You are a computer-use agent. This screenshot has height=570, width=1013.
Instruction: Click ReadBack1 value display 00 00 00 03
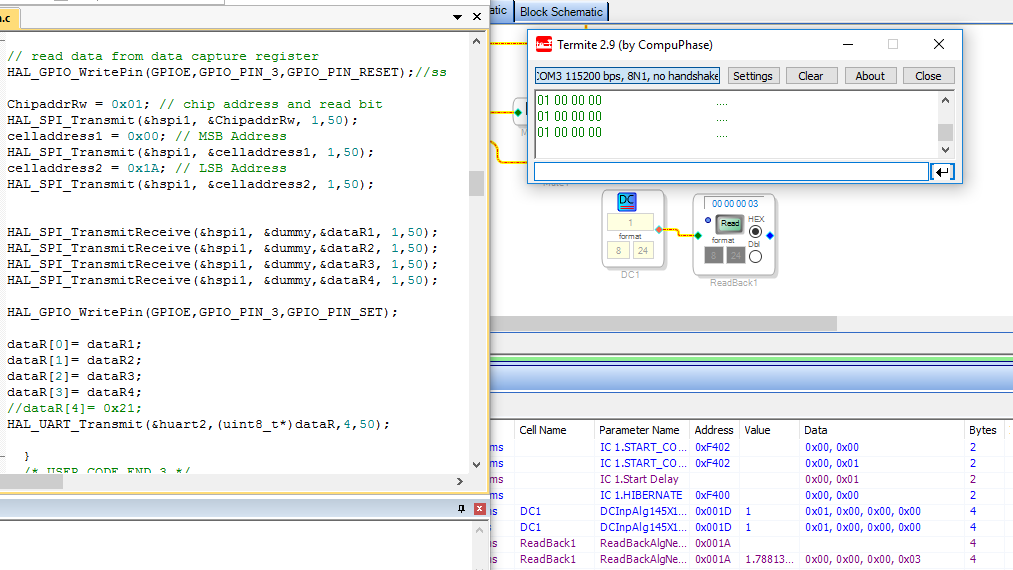[735, 204]
